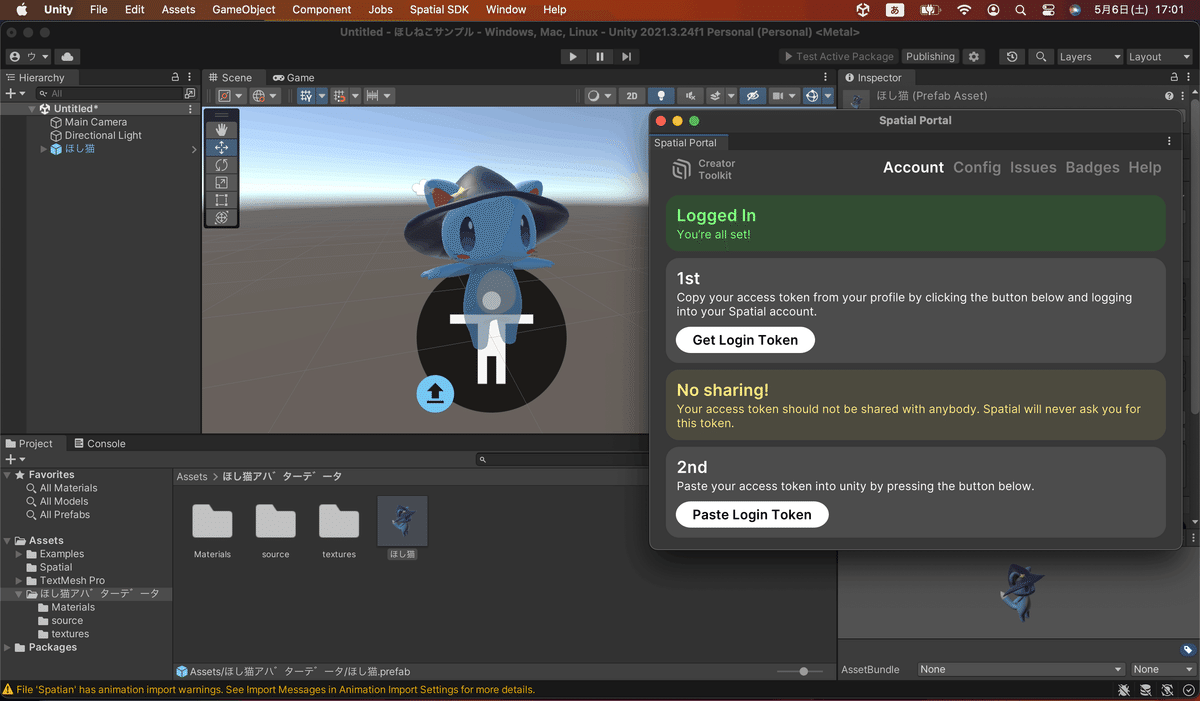Open the AssetBundle None dropdown
The width and height of the screenshot is (1200, 701).
[x=1021, y=669]
